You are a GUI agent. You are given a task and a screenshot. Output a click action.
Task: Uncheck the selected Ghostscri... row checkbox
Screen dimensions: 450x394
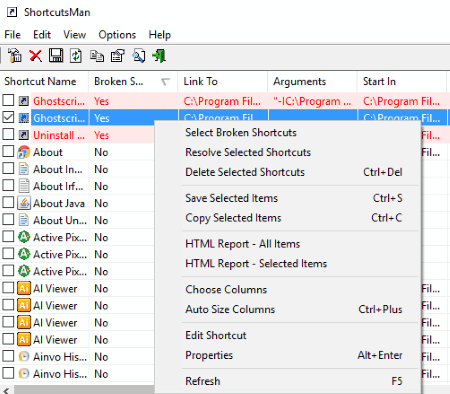(8, 117)
